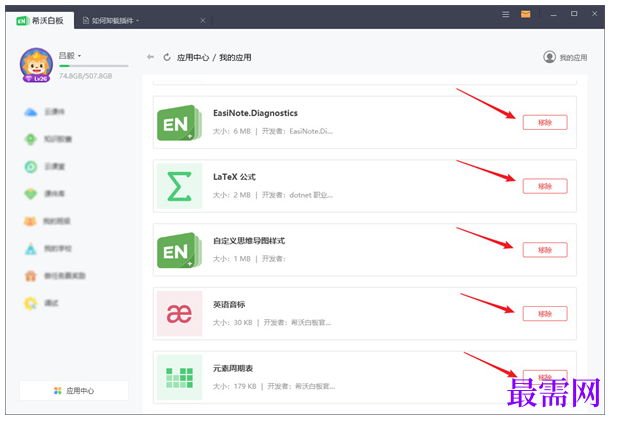Image resolution: width=619 pixels, height=424 pixels.
Task: Remove the EasiNote.Diagnostics app
Action: point(545,123)
